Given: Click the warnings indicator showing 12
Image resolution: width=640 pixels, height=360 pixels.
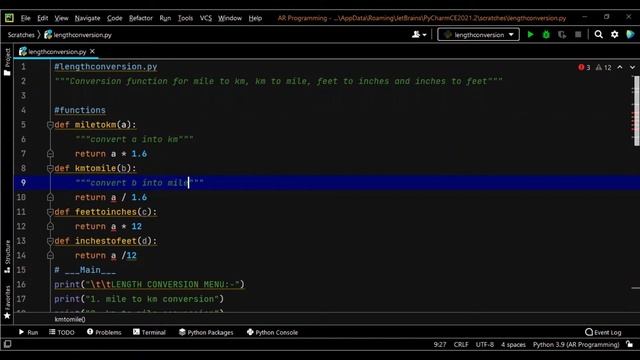Looking at the screenshot, I should [603, 67].
